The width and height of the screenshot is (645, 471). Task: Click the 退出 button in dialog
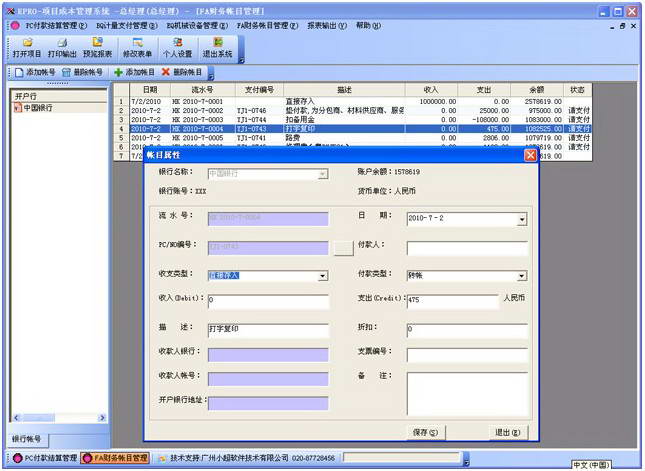click(506, 432)
